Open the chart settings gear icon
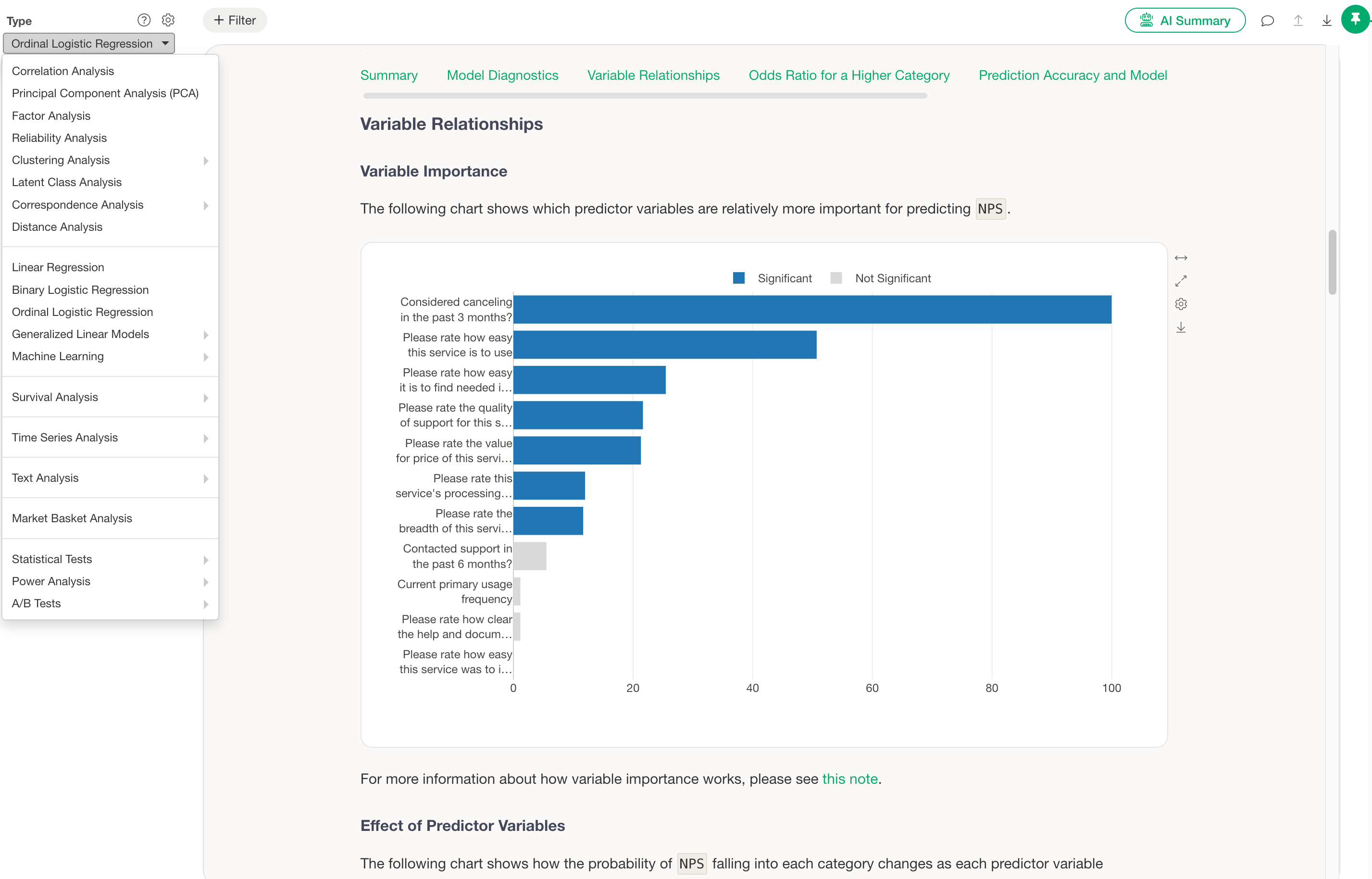This screenshot has height=879, width=1372. [x=1180, y=304]
